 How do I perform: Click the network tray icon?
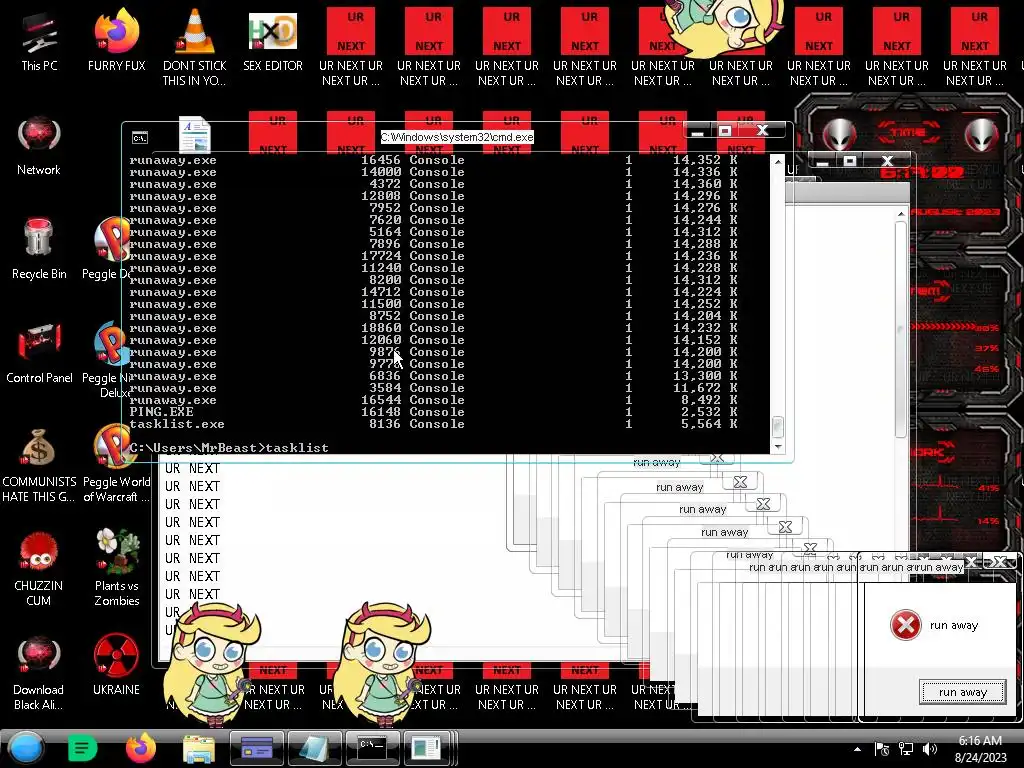906,749
